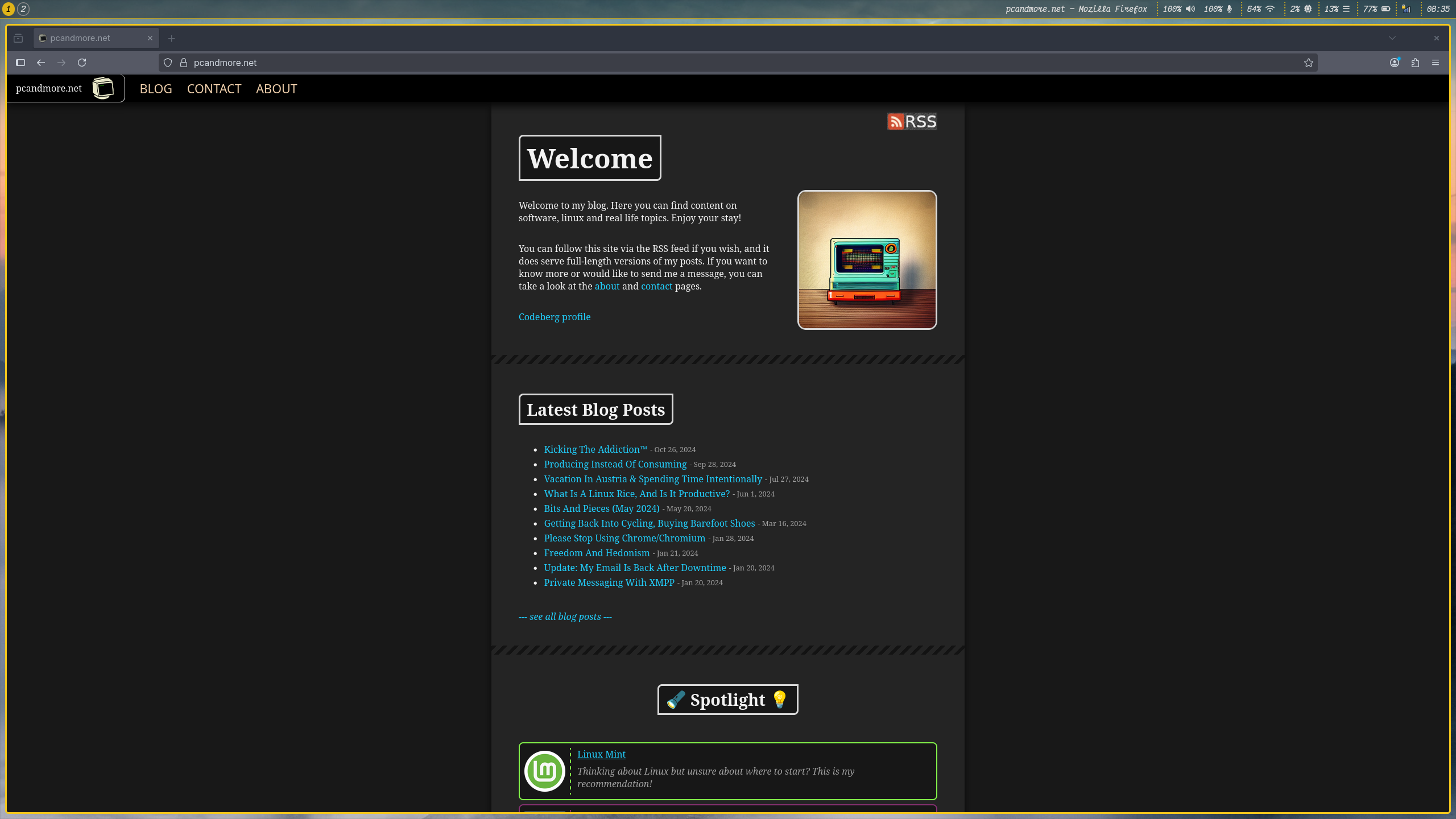Open Firefox account profile icon

[x=1395, y=63]
